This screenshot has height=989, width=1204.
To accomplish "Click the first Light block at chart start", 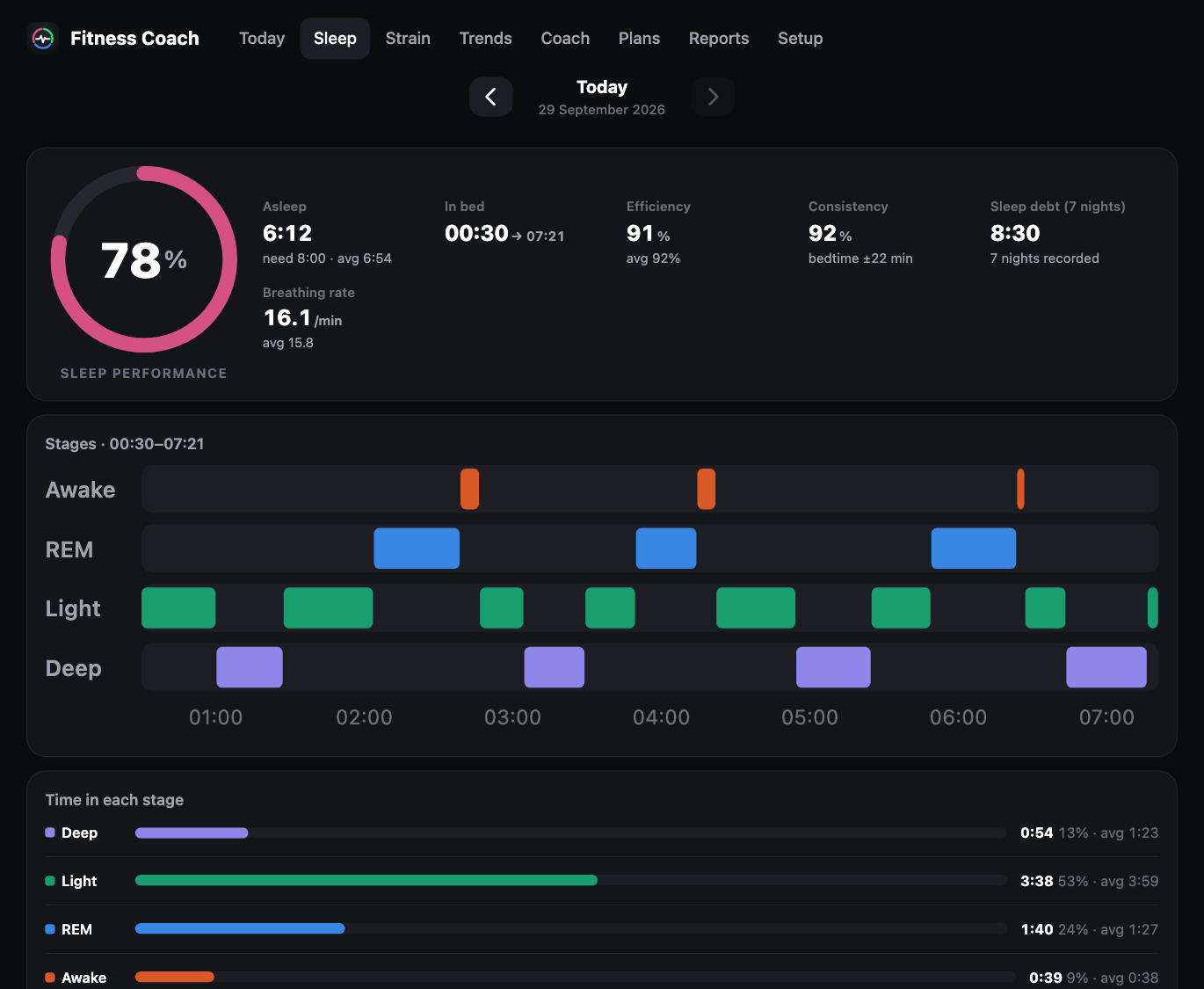I will point(178,608).
